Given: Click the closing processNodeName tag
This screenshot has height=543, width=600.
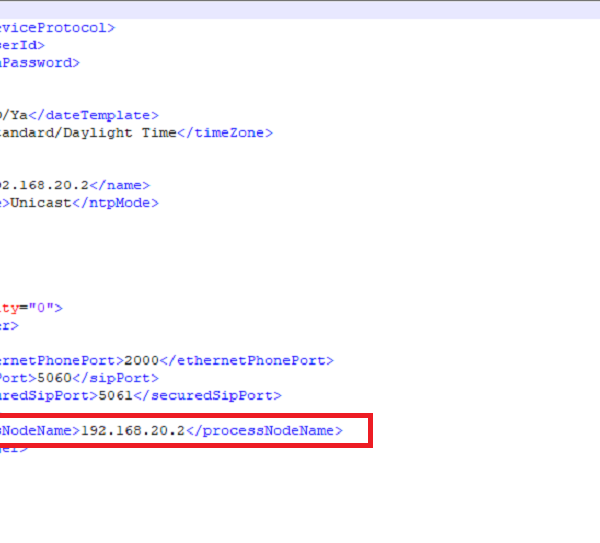Looking at the screenshot, I should pos(264,431).
